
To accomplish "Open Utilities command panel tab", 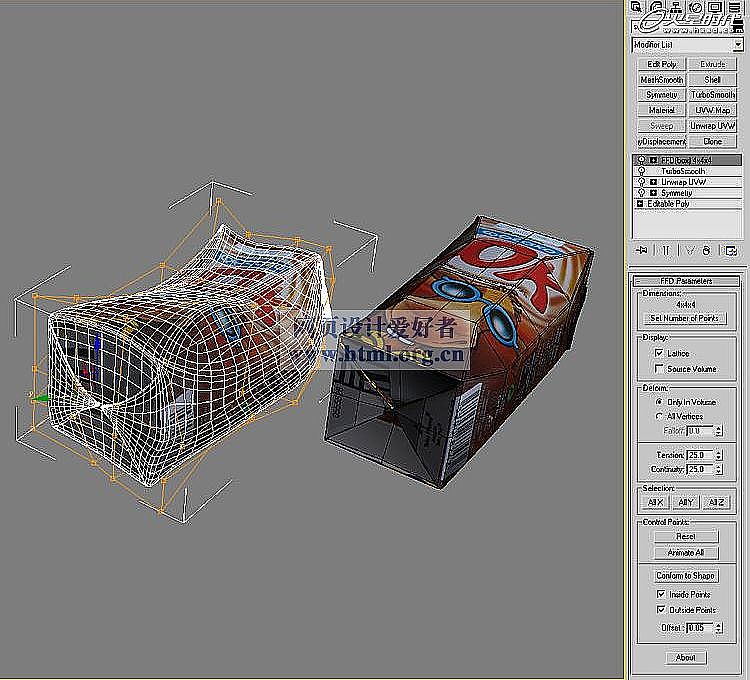I will pyautogui.click(x=735, y=7).
